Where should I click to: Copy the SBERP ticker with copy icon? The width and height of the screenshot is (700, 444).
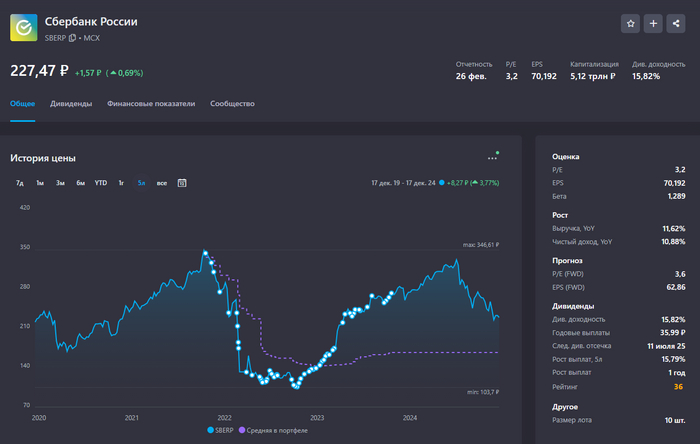72,38
